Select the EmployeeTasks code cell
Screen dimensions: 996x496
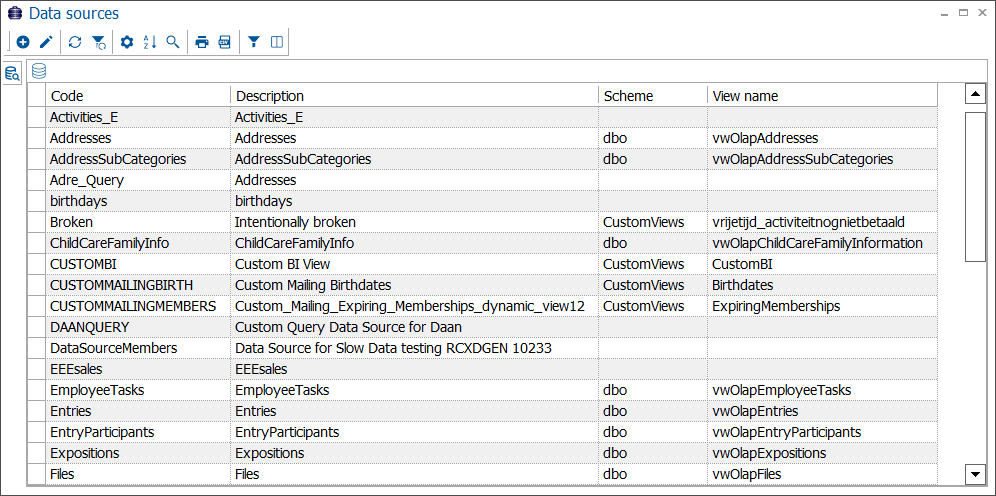pyautogui.click(x=138, y=389)
